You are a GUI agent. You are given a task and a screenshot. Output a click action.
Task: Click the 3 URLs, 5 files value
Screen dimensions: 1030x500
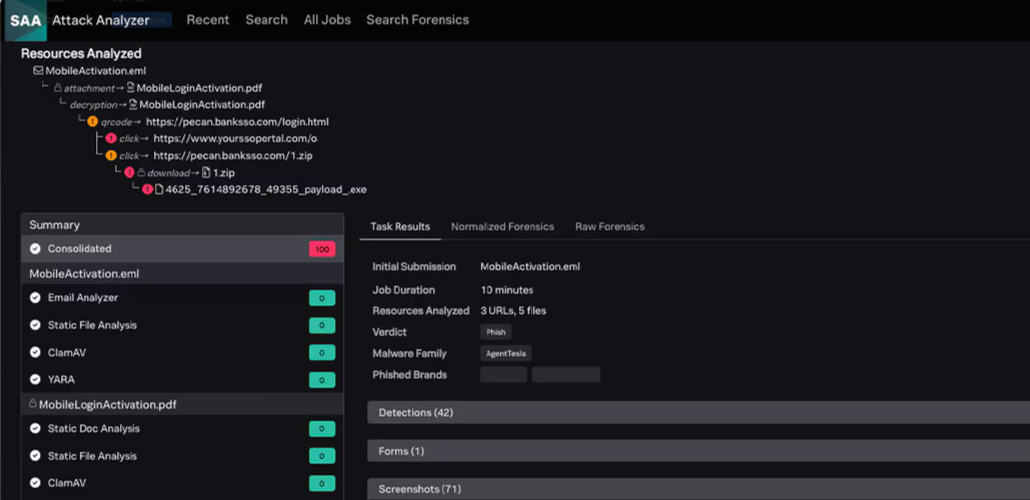(x=513, y=311)
